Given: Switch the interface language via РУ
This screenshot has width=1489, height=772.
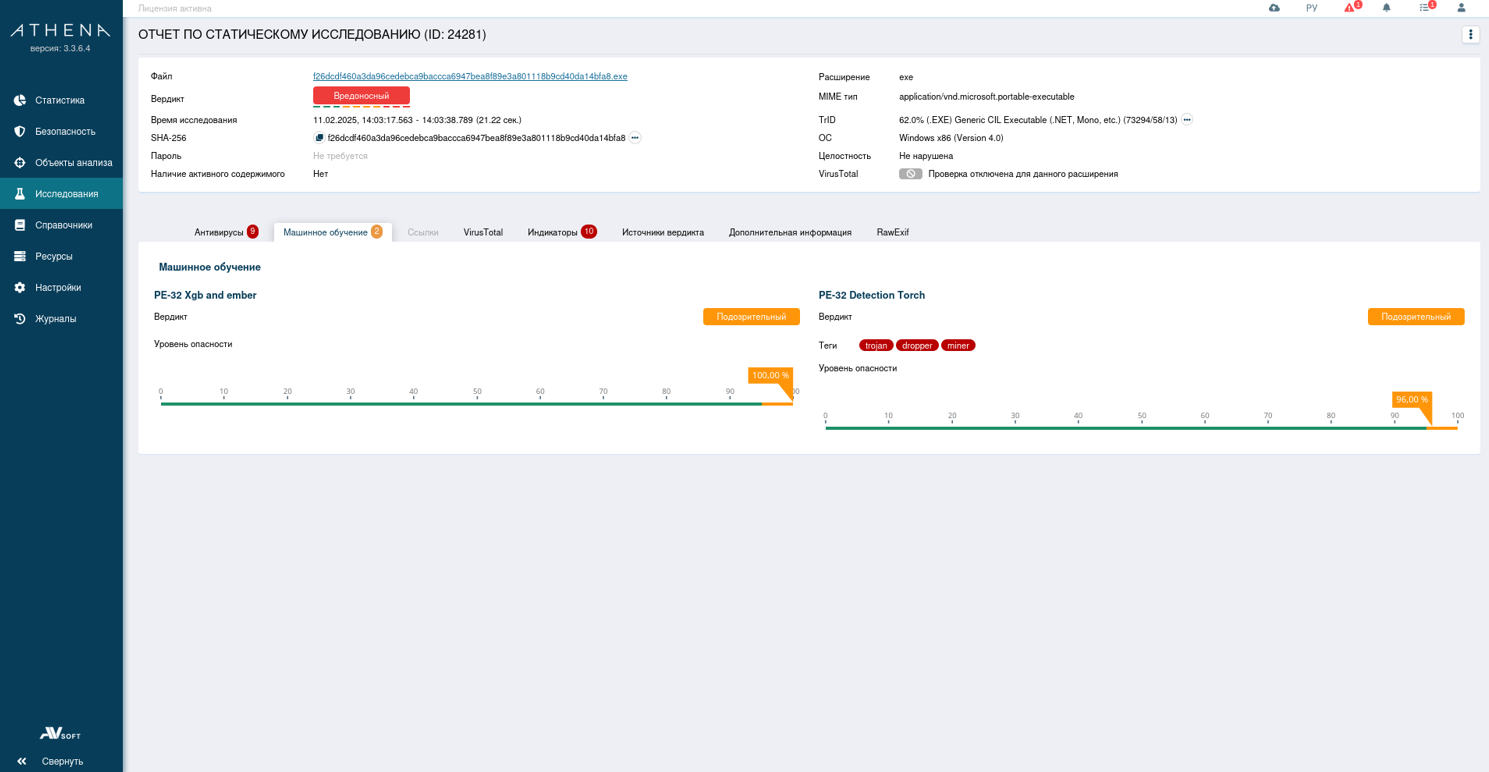Looking at the screenshot, I should pyautogui.click(x=1311, y=8).
